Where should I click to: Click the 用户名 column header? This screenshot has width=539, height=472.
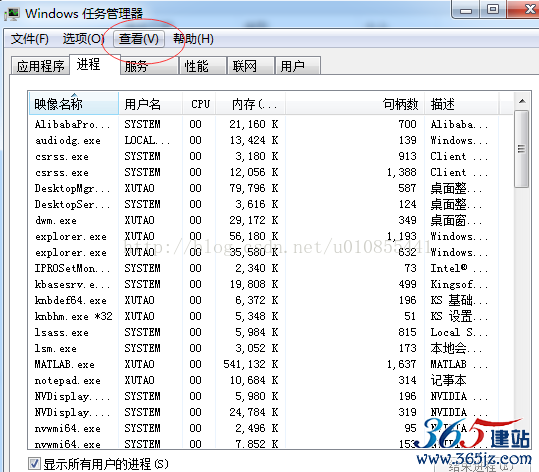coord(151,104)
